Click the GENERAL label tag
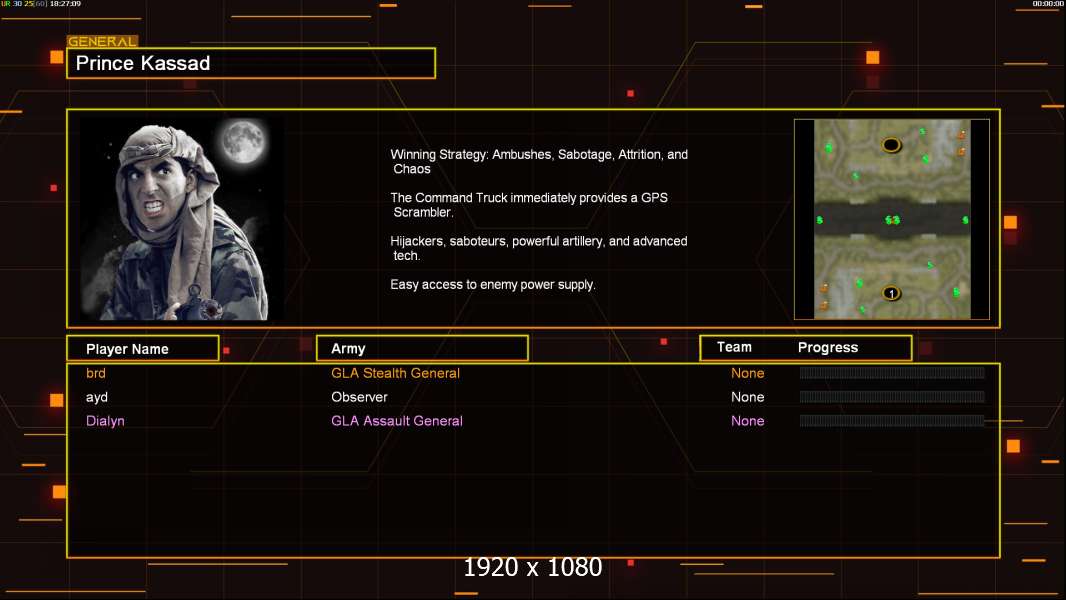The width and height of the screenshot is (1066, 600). tap(102, 41)
